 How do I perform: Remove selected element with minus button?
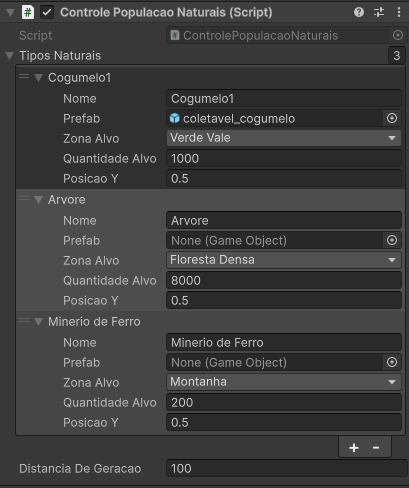pos(376,448)
